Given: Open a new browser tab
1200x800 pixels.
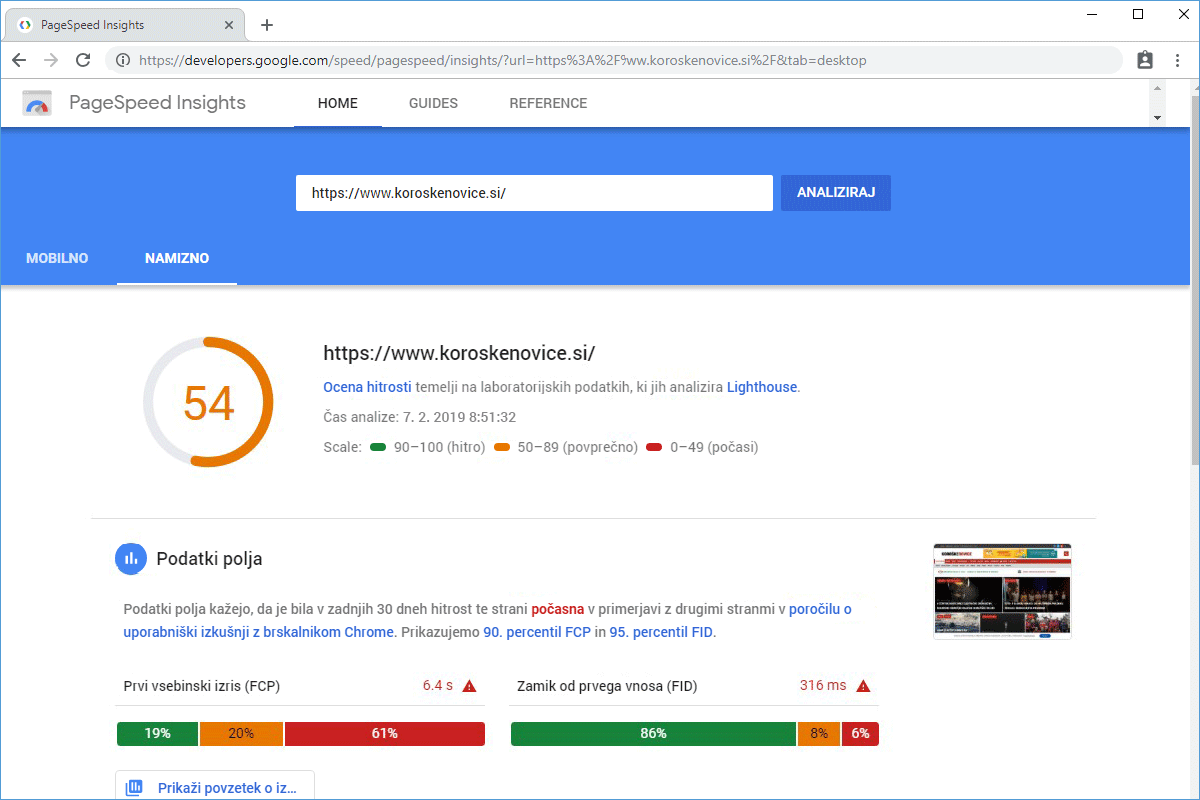Looking at the screenshot, I should tap(266, 25).
